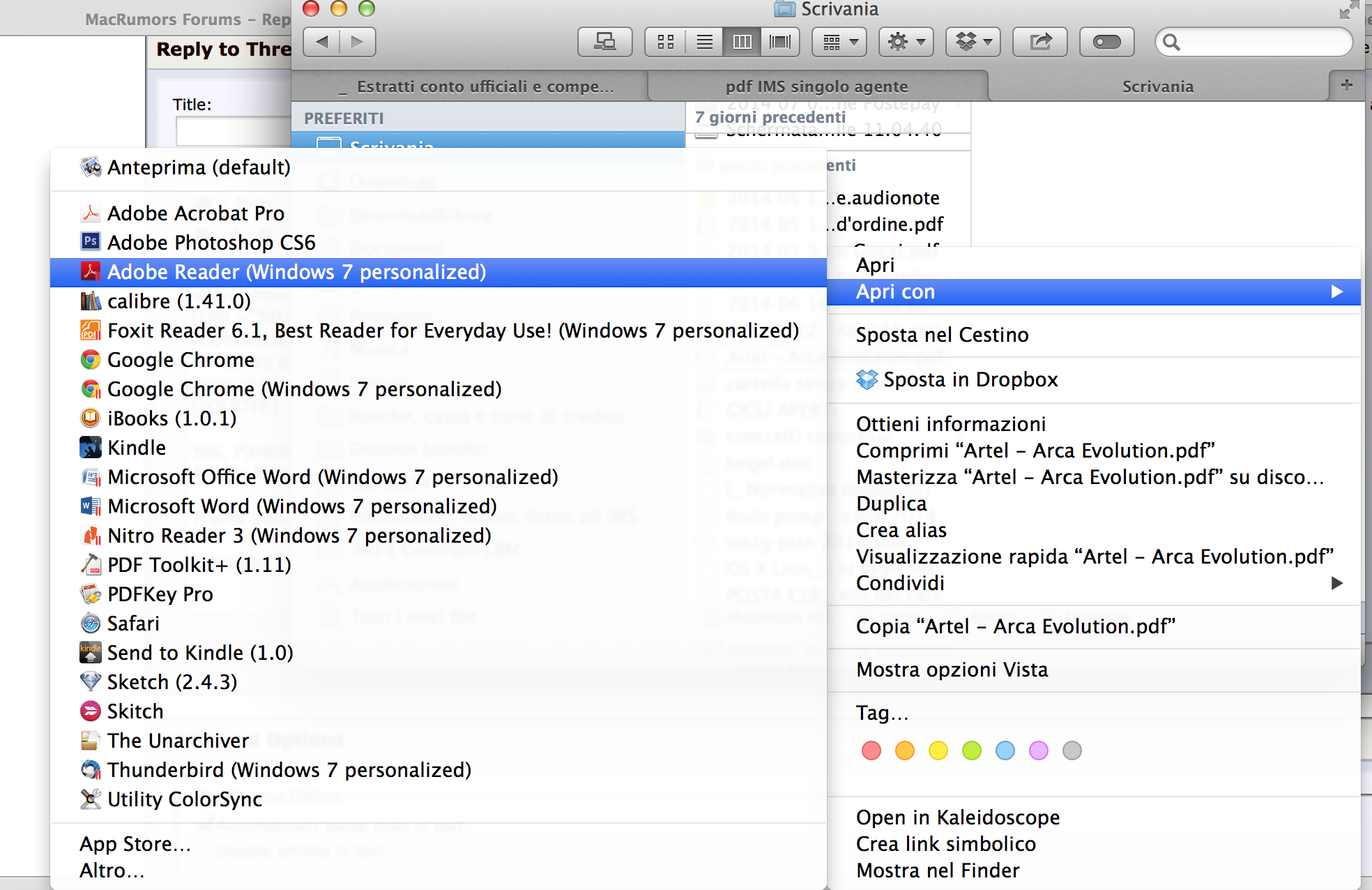Focus the Finder search field
The width and height of the screenshot is (1372, 890).
pyautogui.click(x=1253, y=43)
